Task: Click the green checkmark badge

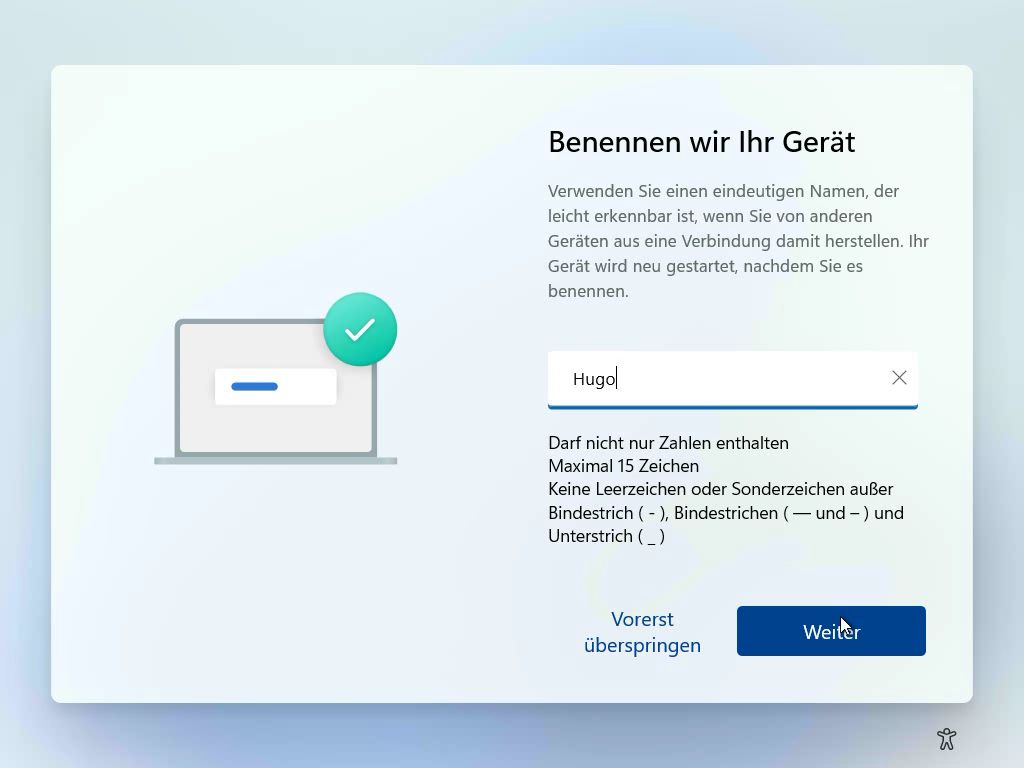Action: point(360,329)
